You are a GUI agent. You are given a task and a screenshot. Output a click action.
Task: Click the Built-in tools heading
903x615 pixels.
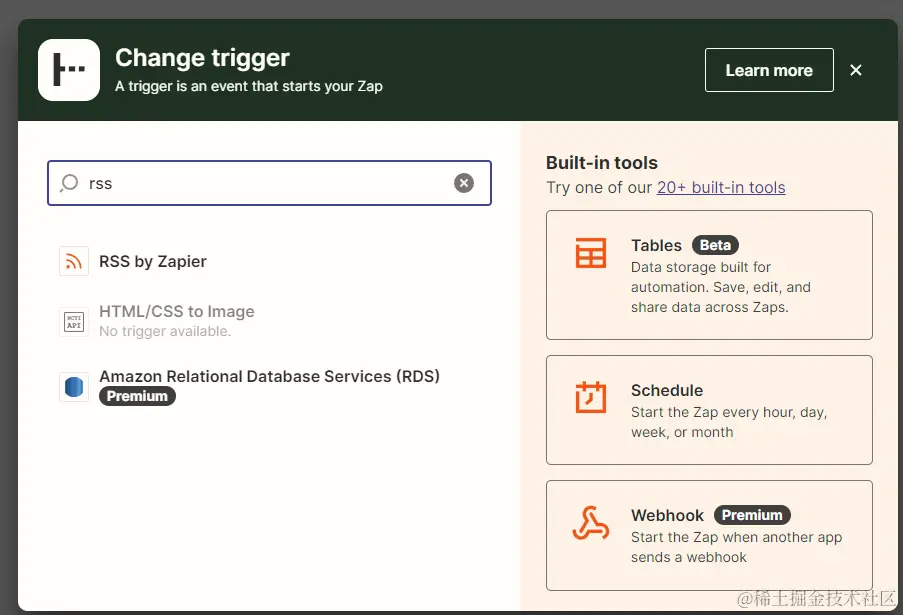601,163
